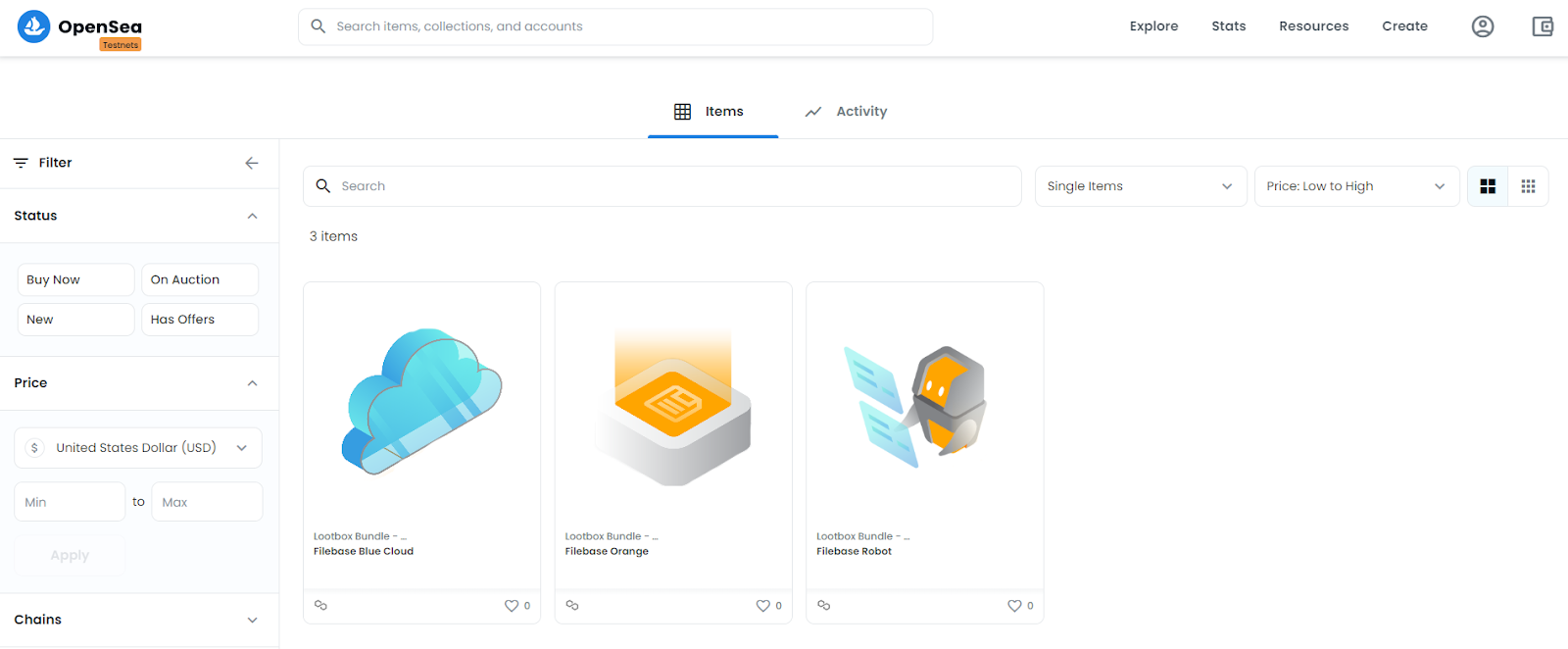Open the Explore menu
Viewport: 1568px width, 649px height.
(x=1153, y=26)
